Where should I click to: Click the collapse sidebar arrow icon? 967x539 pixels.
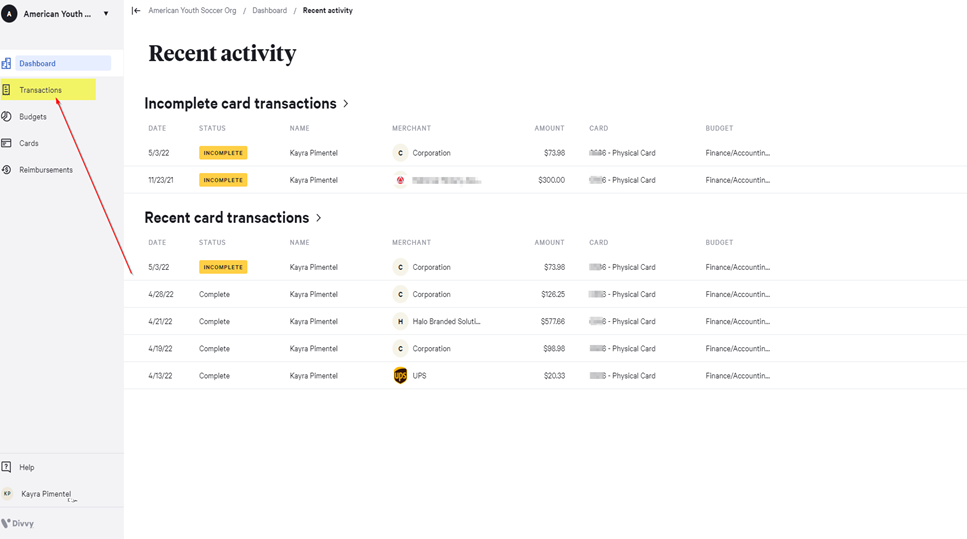coord(136,11)
